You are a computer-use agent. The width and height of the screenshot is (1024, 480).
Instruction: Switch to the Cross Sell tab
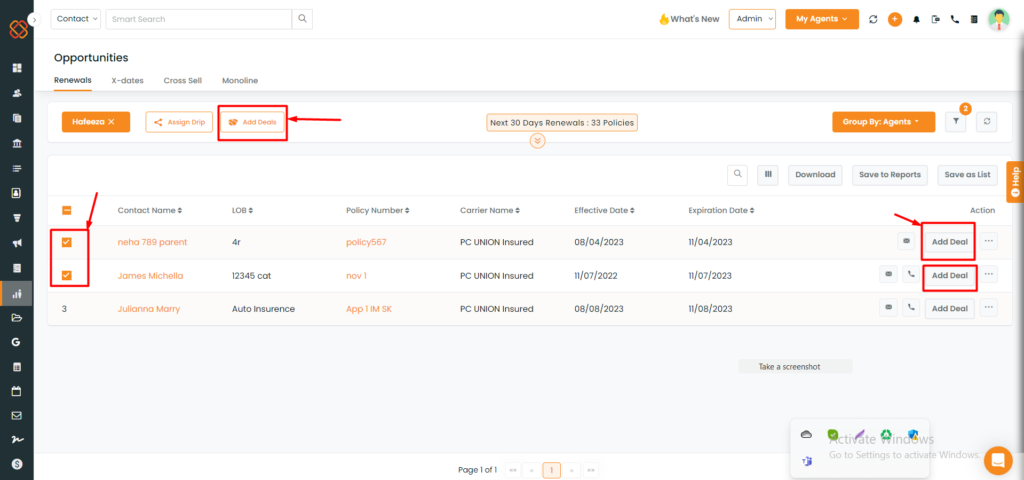[x=182, y=80]
